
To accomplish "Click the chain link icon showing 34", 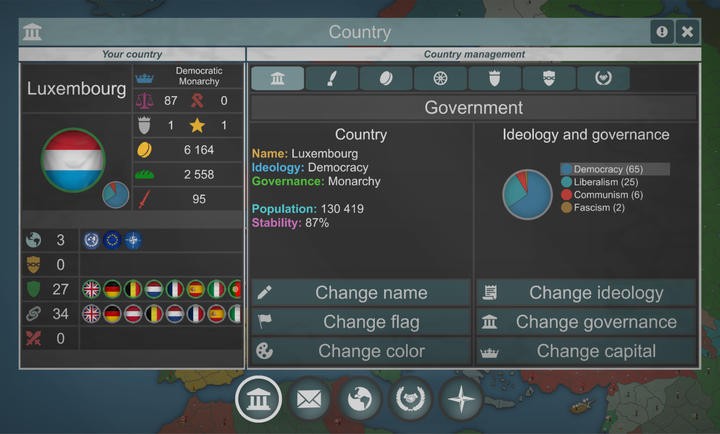I will coord(34,314).
